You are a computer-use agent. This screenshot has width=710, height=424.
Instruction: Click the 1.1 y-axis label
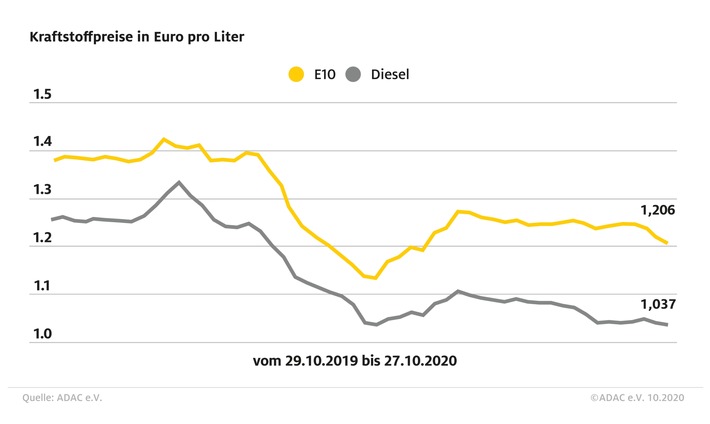coord(43,286)
